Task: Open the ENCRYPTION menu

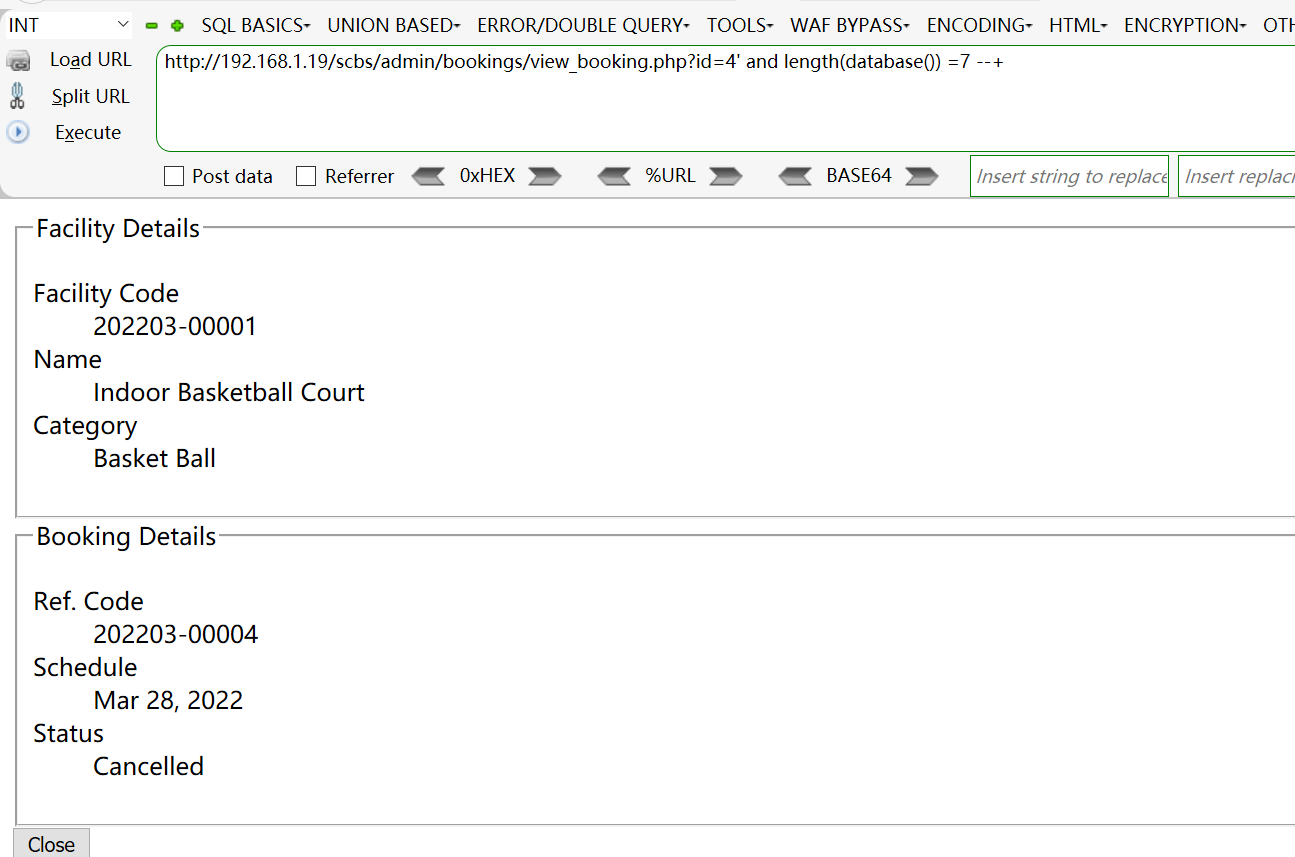Action: pos(1185,25)
